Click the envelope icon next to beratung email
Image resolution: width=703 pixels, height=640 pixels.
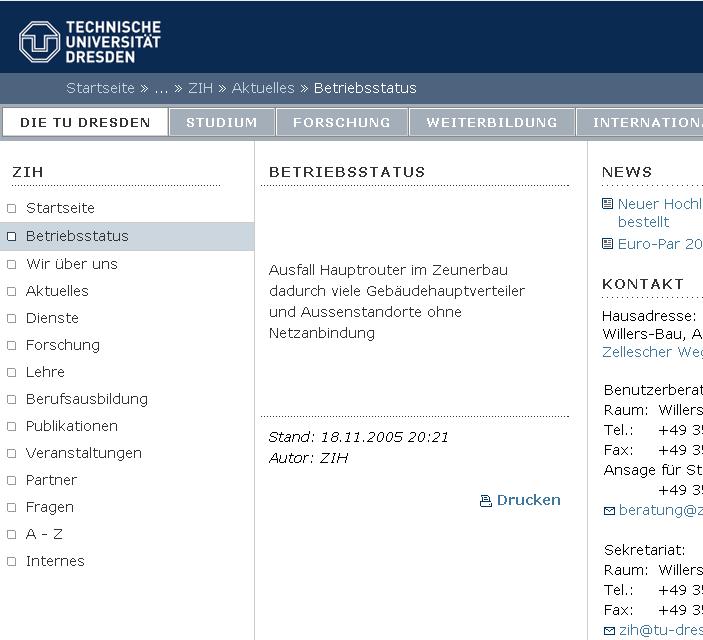click(609, 511)
